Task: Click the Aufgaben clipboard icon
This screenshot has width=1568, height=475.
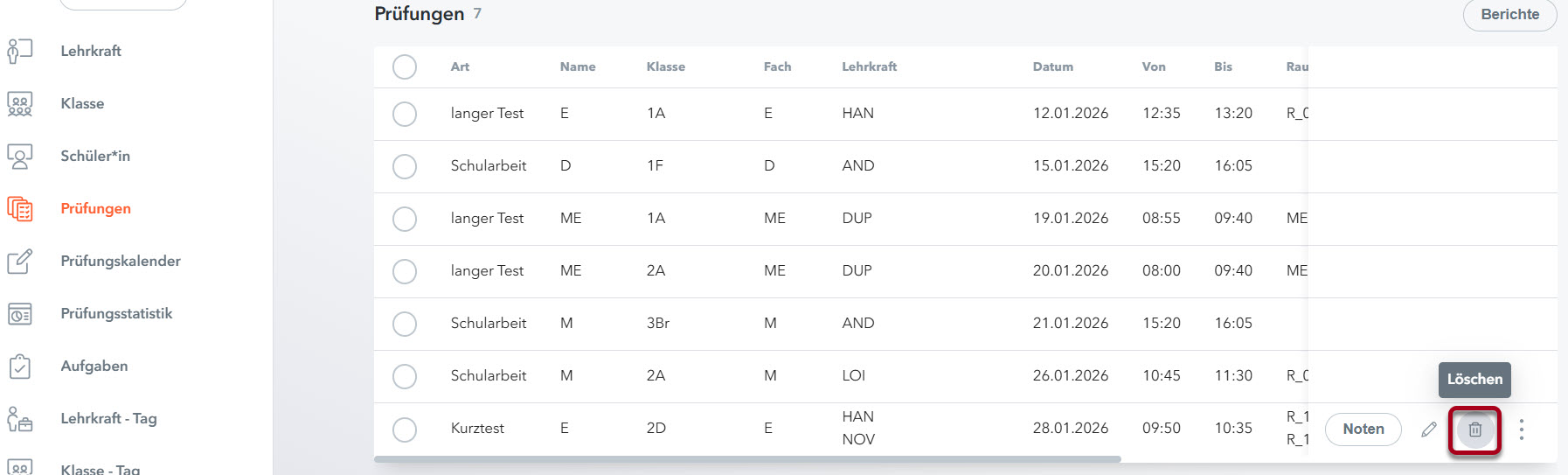Action: point(19,366)
